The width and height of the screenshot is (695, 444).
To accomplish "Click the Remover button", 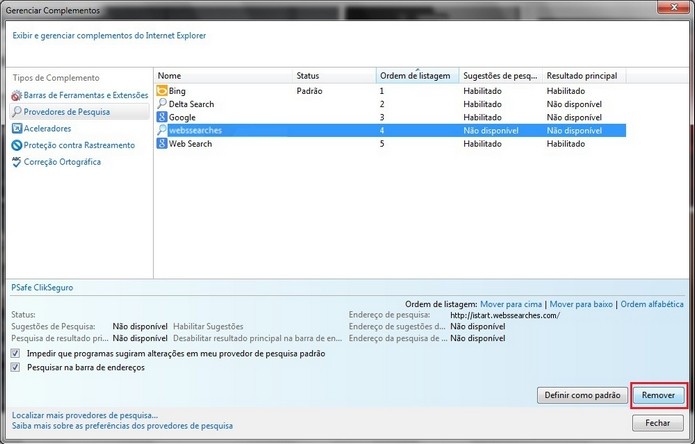I will [658, 395].
